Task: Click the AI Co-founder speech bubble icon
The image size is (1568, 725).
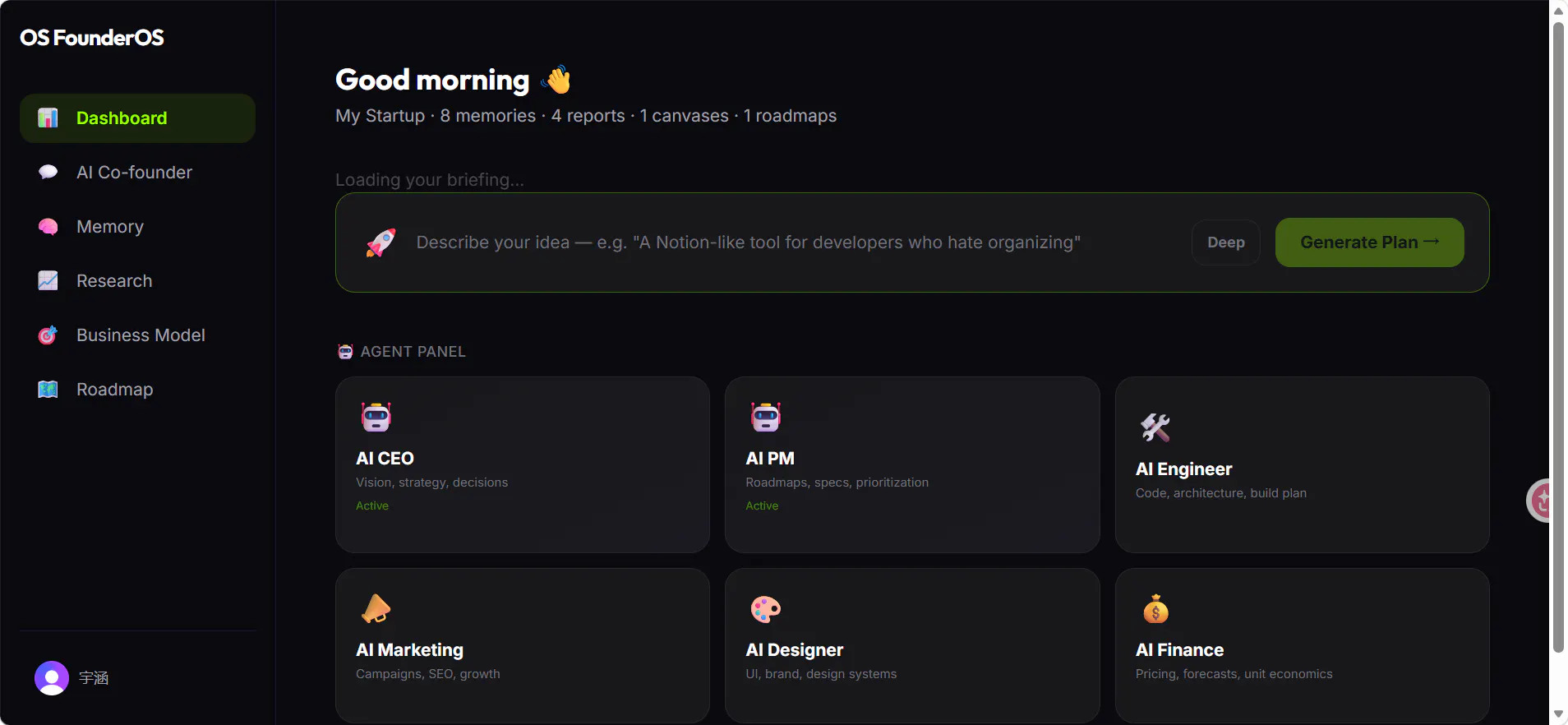Action: (x=48, y=173)
